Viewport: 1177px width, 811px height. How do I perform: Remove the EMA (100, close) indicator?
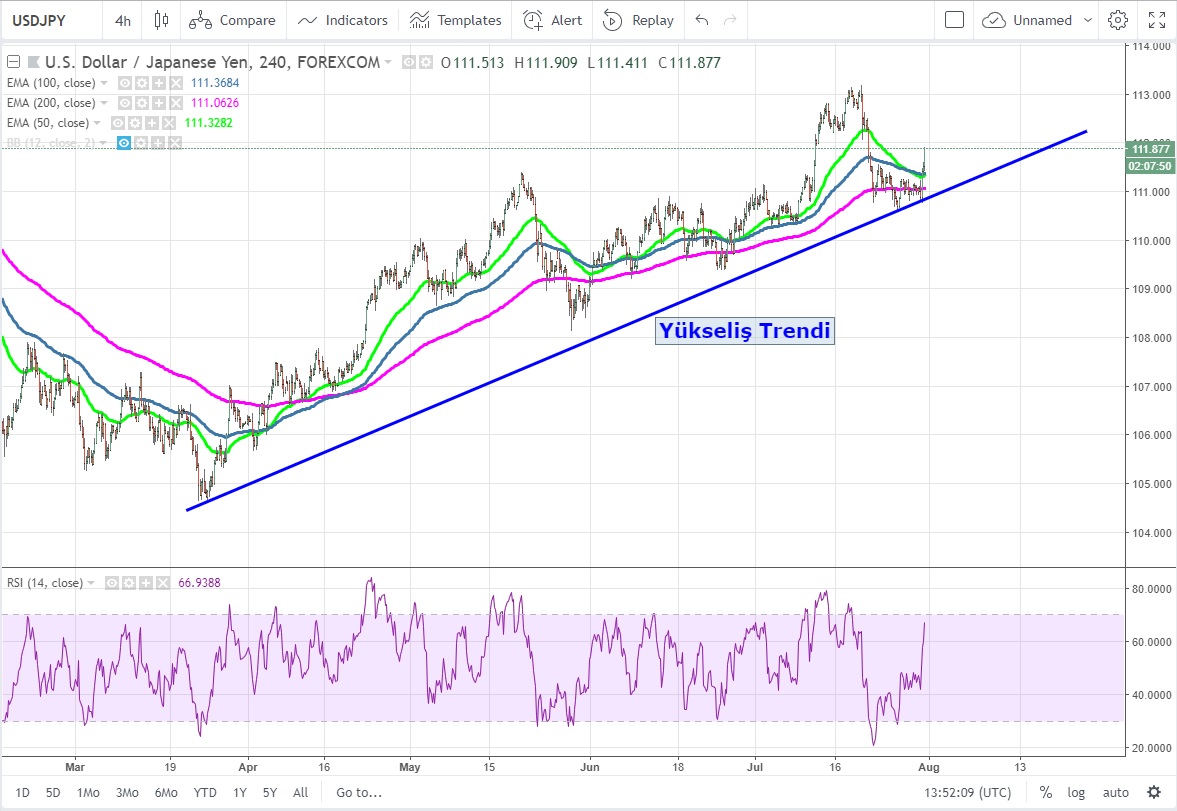pyautogui.click(x=175, y=83)
